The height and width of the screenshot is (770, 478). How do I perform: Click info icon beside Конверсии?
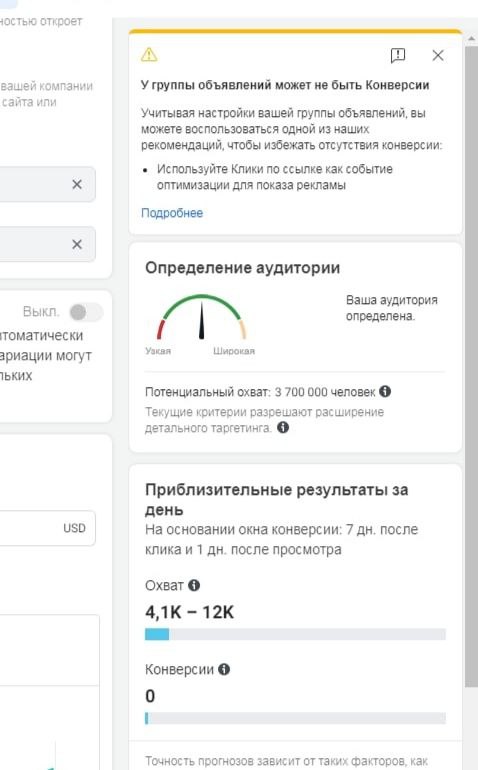coord(224,669)
